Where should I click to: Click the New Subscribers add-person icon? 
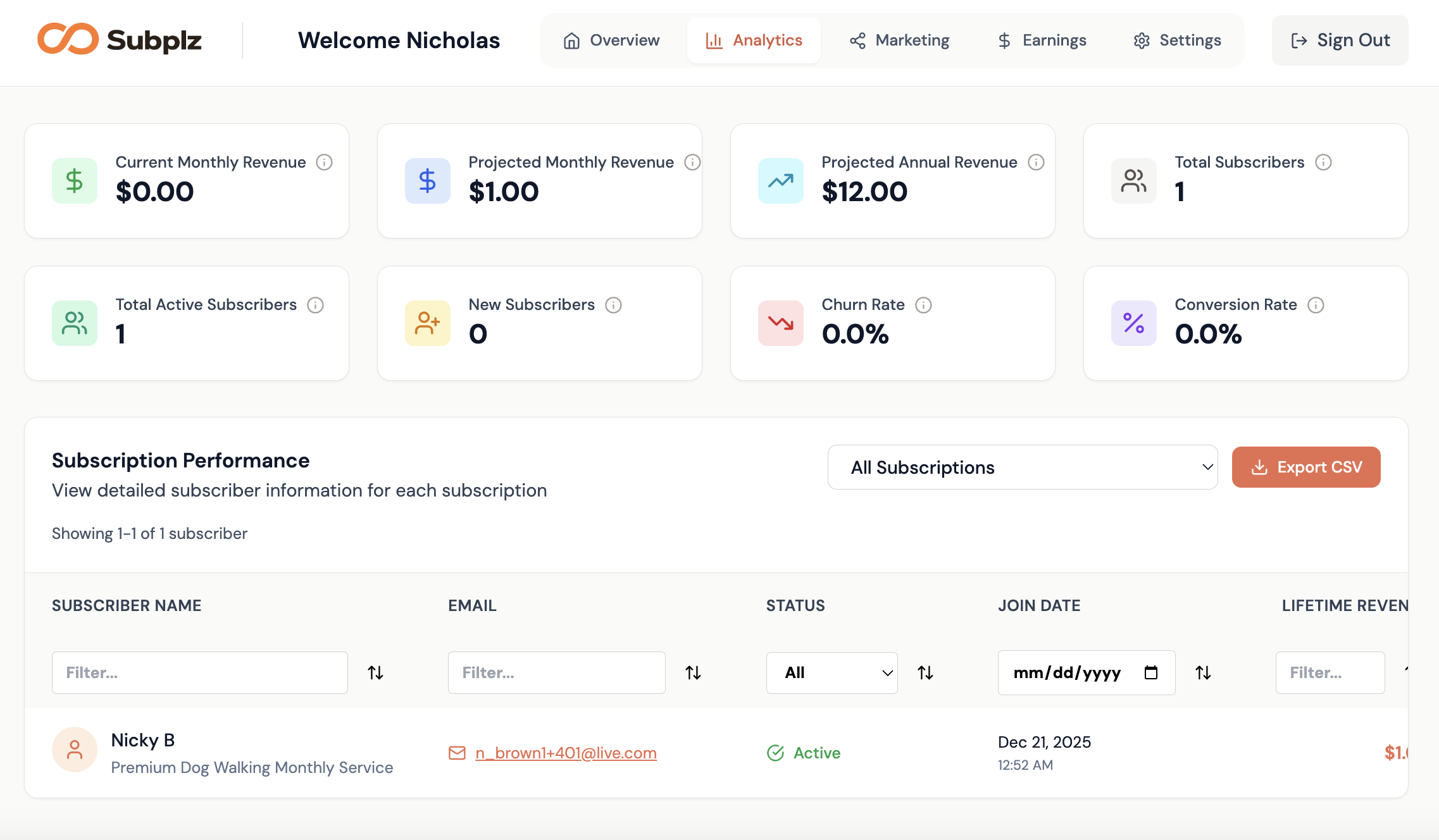point(427,323)
